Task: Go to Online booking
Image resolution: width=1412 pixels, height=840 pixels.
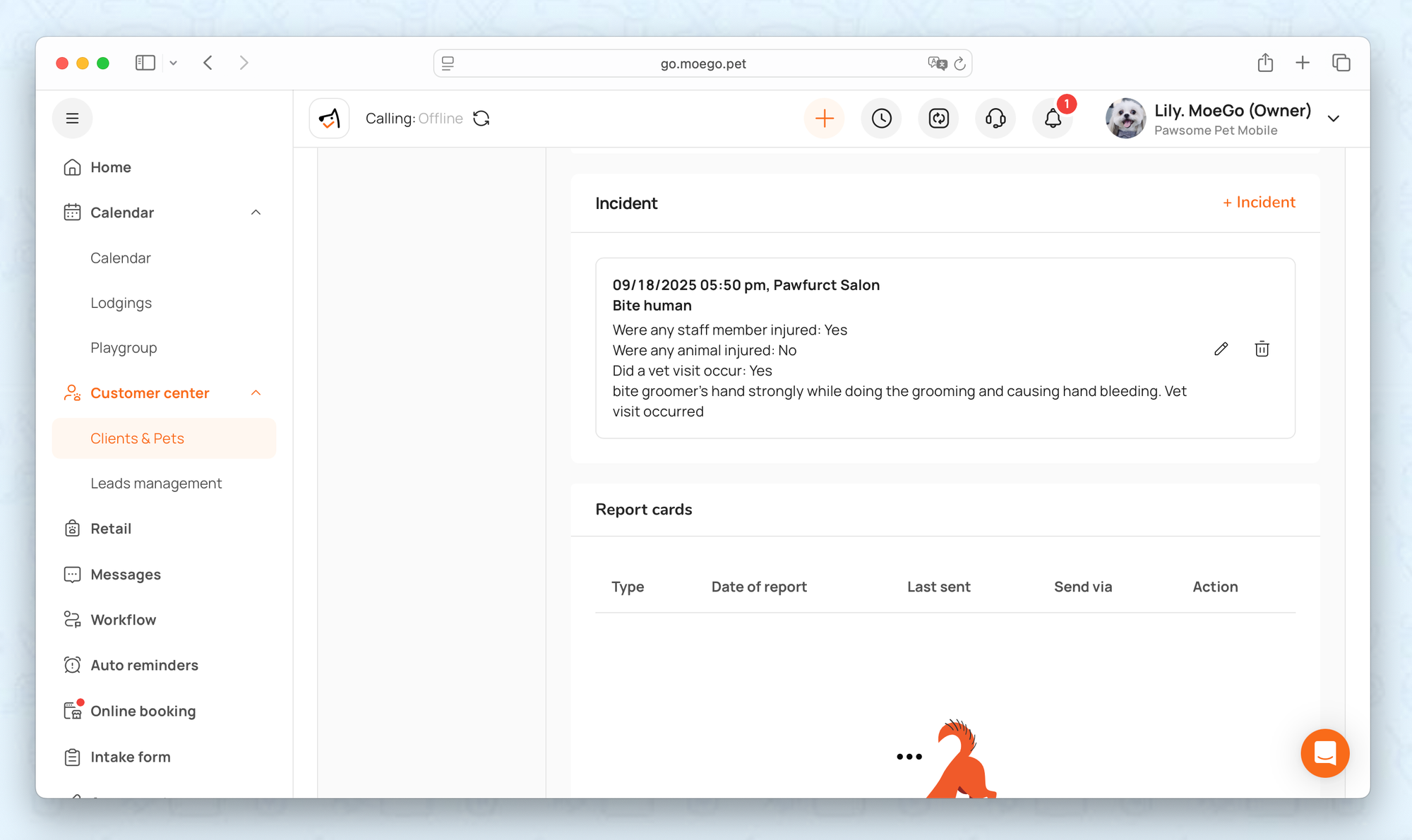Action: click(x=143, y=711)
